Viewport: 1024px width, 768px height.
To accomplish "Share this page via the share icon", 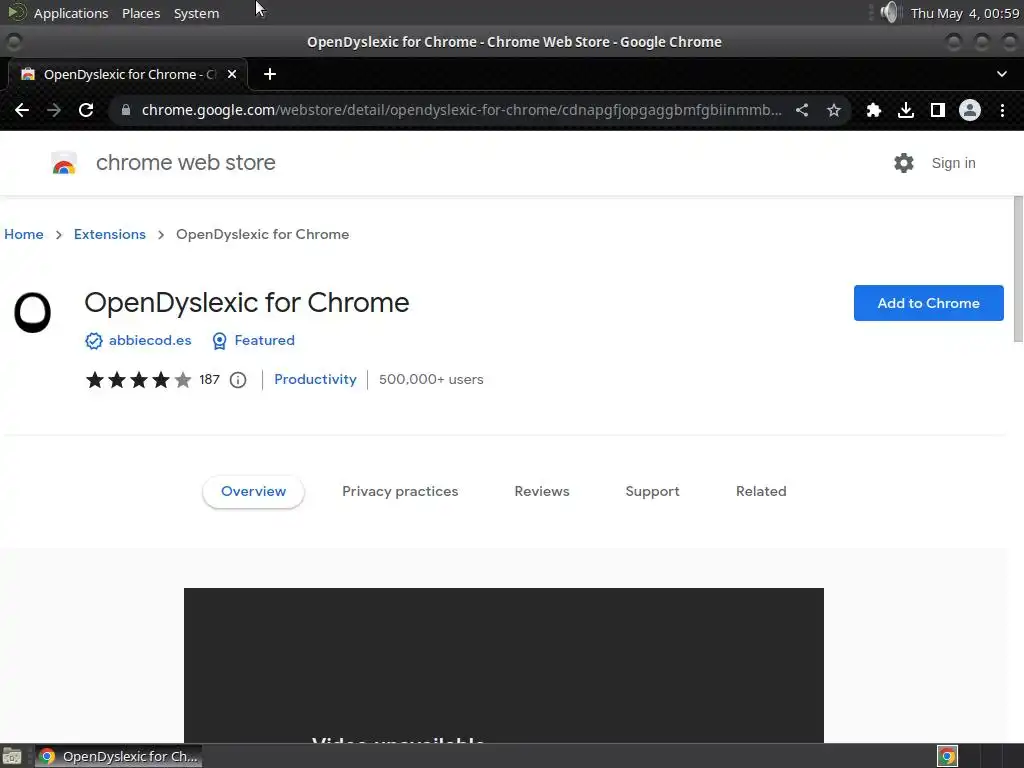I will pyautogui.click(x=802, y=110).
